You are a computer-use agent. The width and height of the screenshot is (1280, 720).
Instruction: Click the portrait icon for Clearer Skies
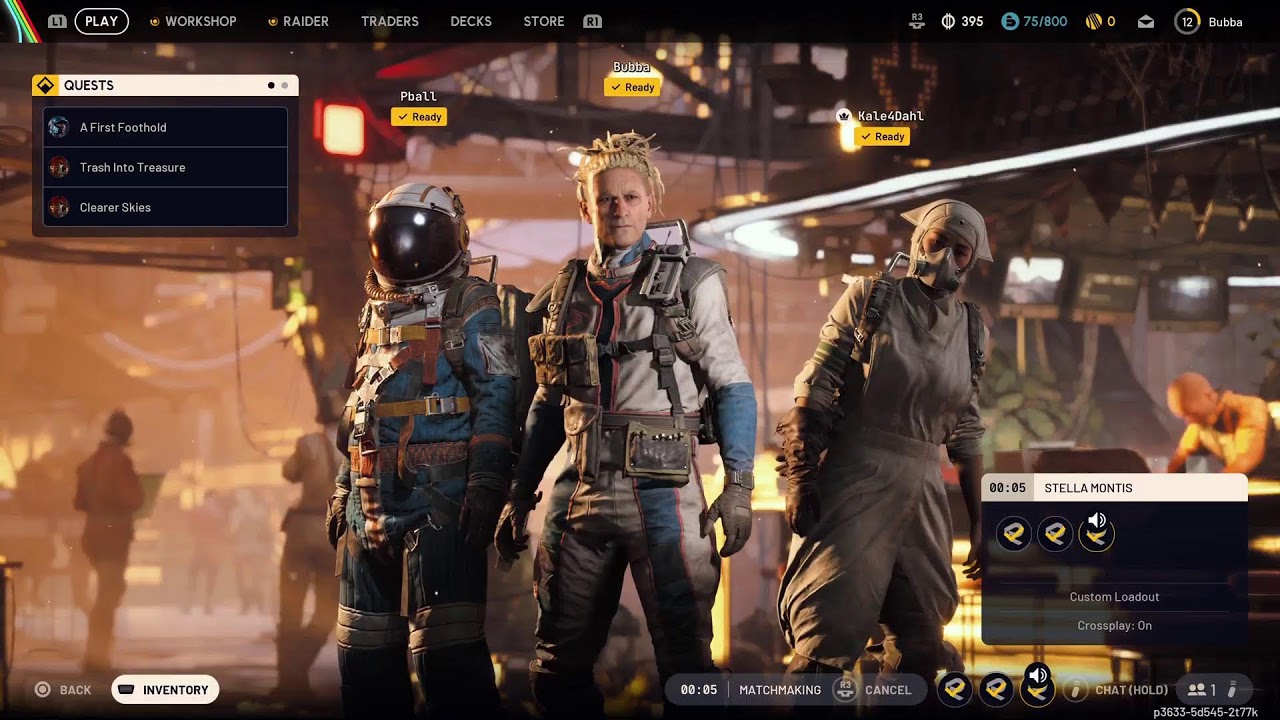click(x=59, y=207)
